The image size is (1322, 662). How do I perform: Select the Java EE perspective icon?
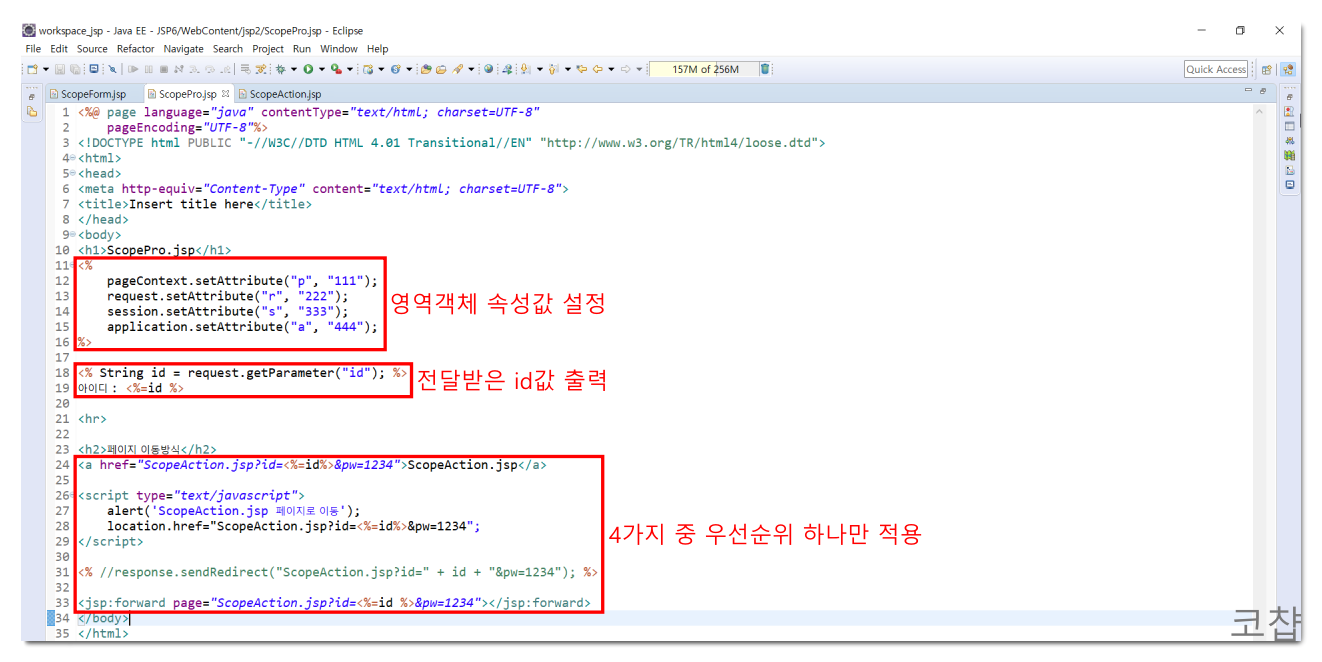pos(1288,70)
